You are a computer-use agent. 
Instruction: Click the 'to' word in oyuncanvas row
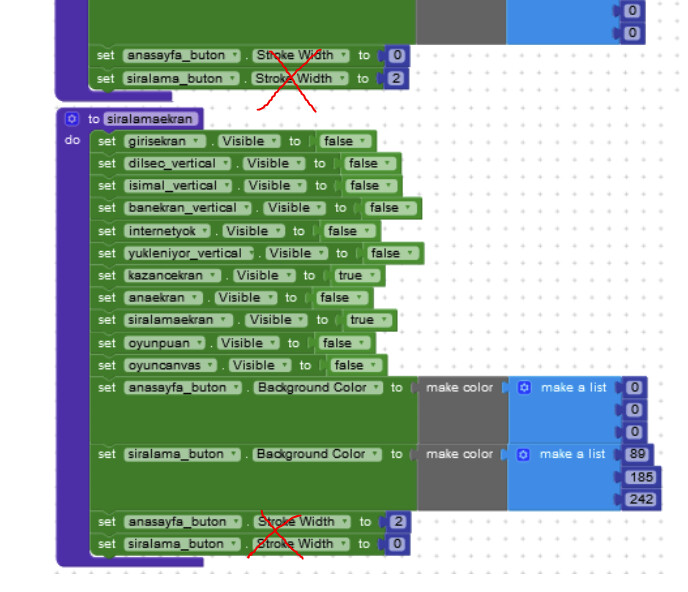(x=305, y=366)
